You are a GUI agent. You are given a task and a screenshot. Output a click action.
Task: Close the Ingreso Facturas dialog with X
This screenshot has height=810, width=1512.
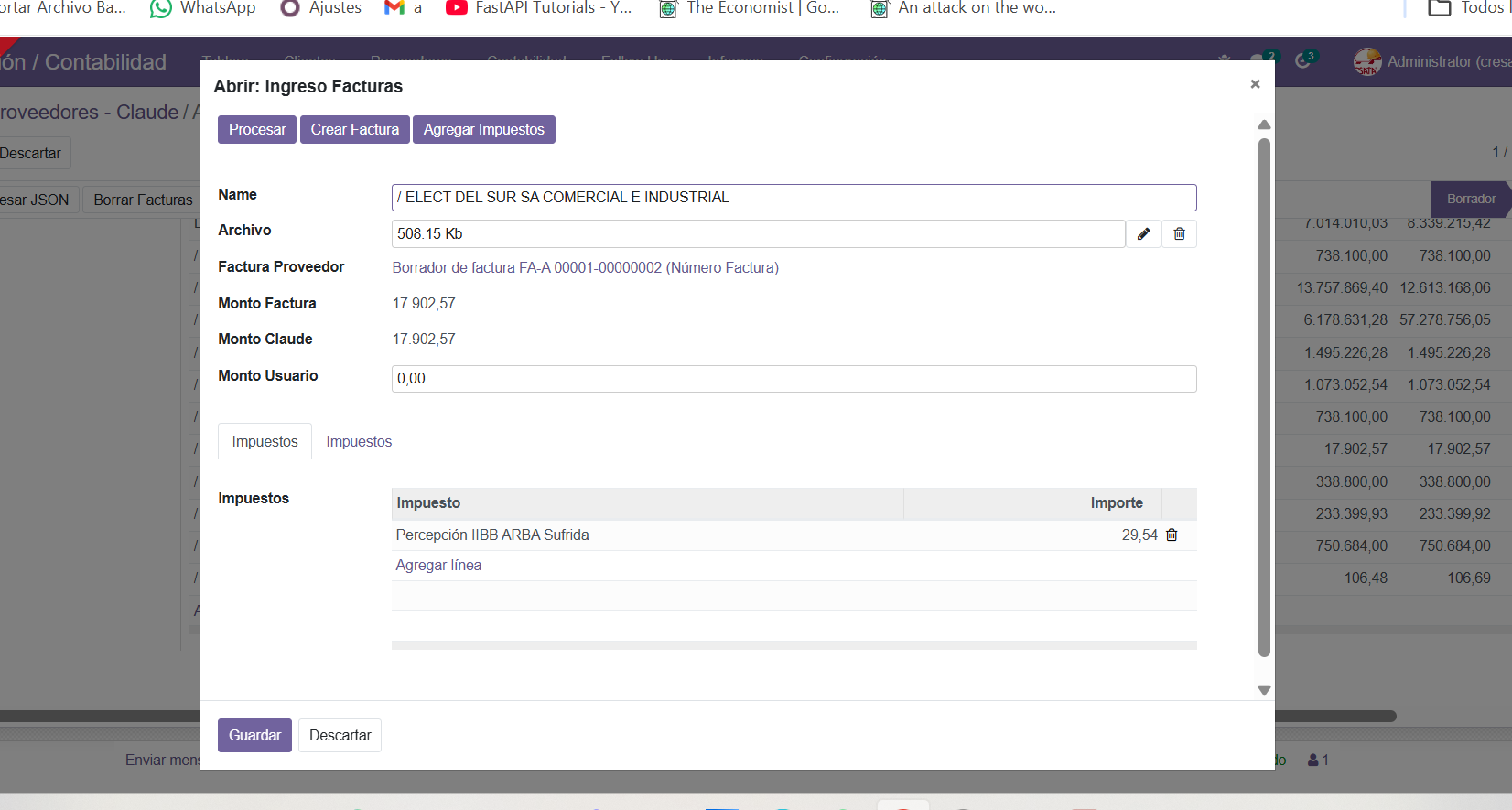1255,84
